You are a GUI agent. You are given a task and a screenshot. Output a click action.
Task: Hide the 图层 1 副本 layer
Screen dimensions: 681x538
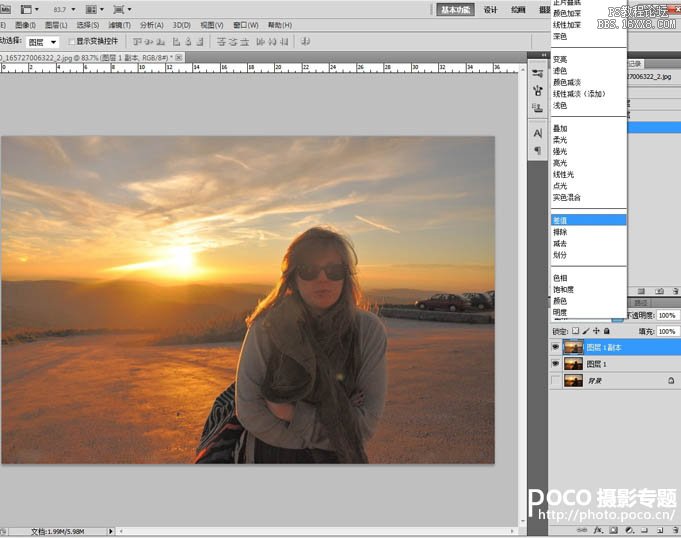point(555,347)
